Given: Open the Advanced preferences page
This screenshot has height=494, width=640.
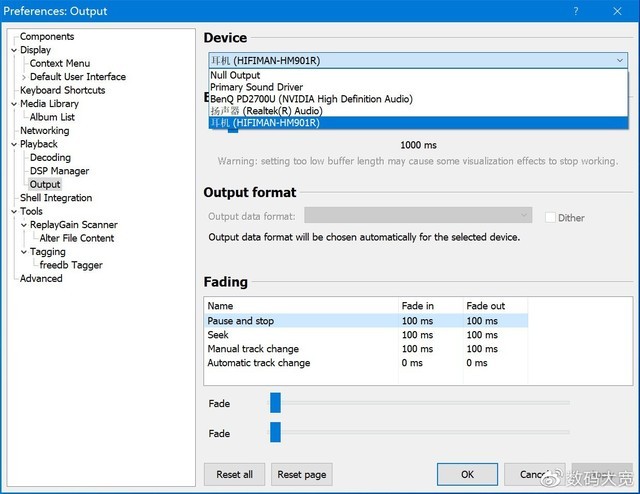Looking at the screenshot, I should [x=41, y=279].
